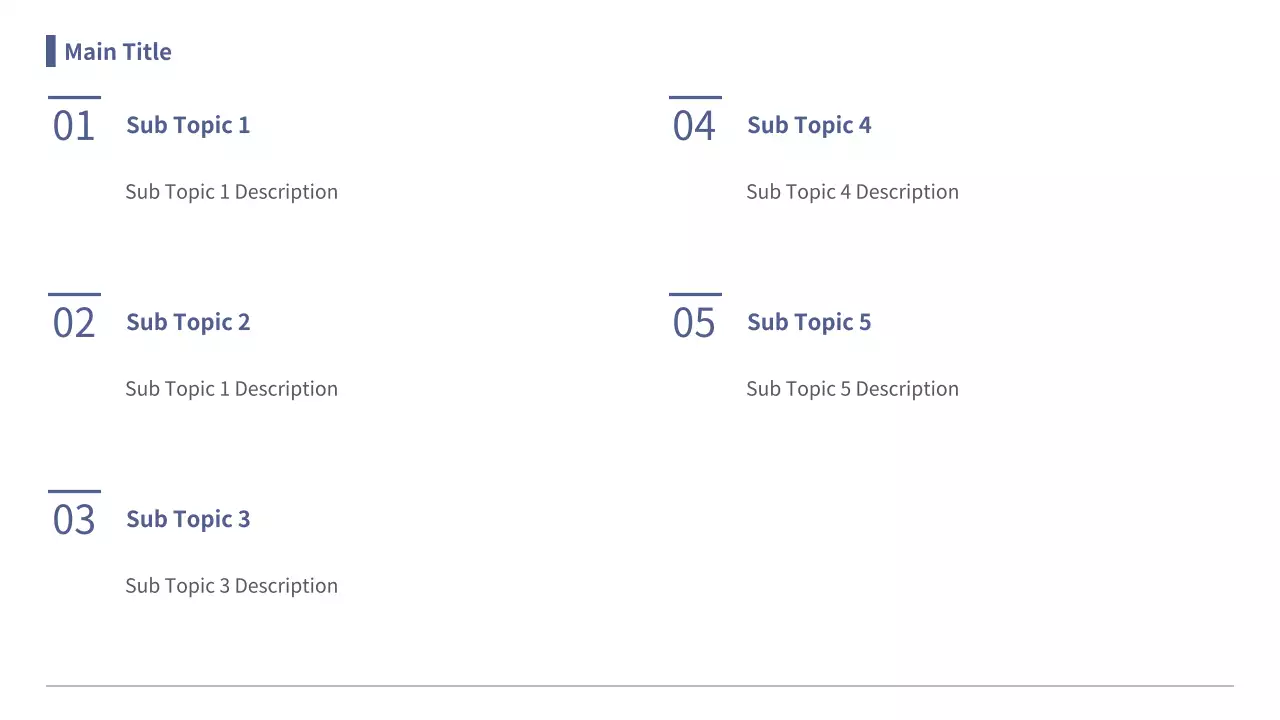Viewport: 1280px width, 720px height.
Task: Click the number 01
Action: (74, 126)
